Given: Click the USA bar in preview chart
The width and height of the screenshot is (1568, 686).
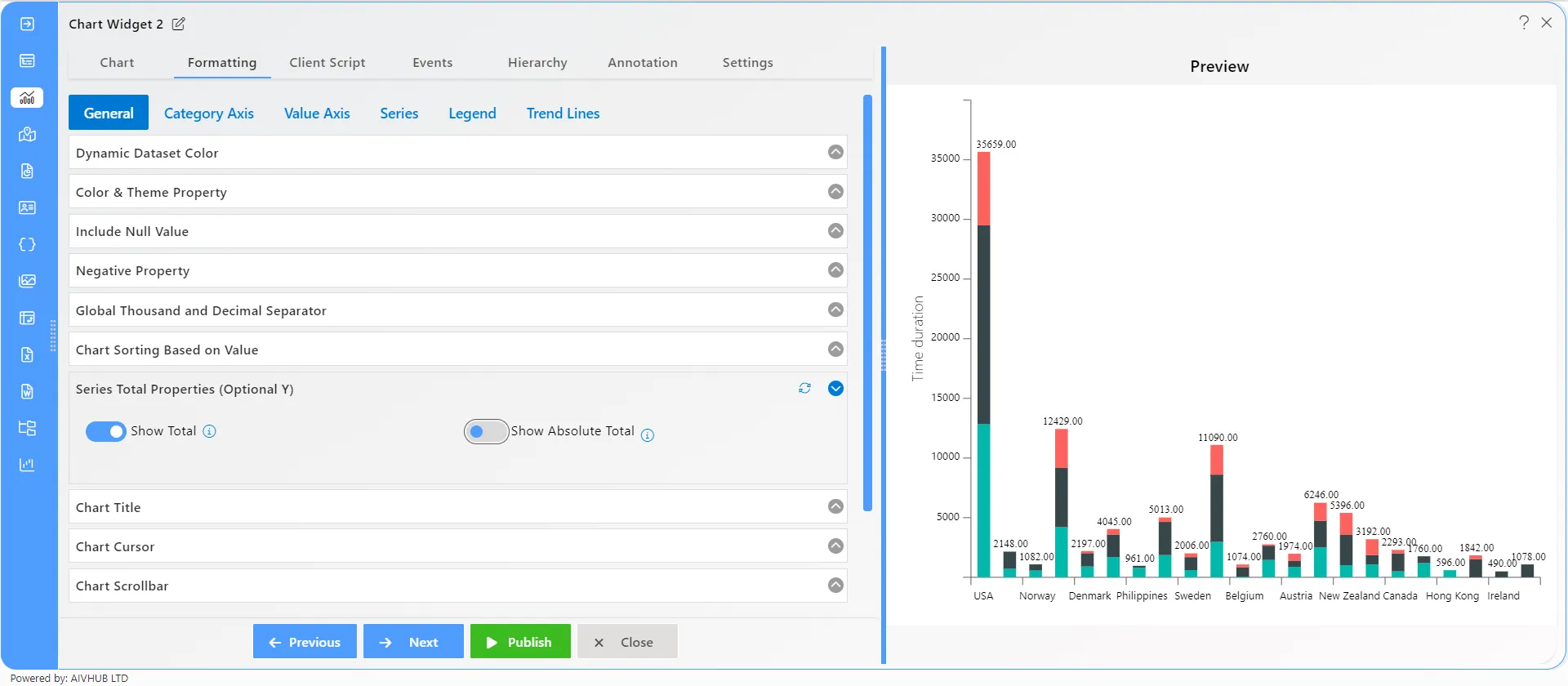Looking at the screenshot, I should click(x=983, y=364).
